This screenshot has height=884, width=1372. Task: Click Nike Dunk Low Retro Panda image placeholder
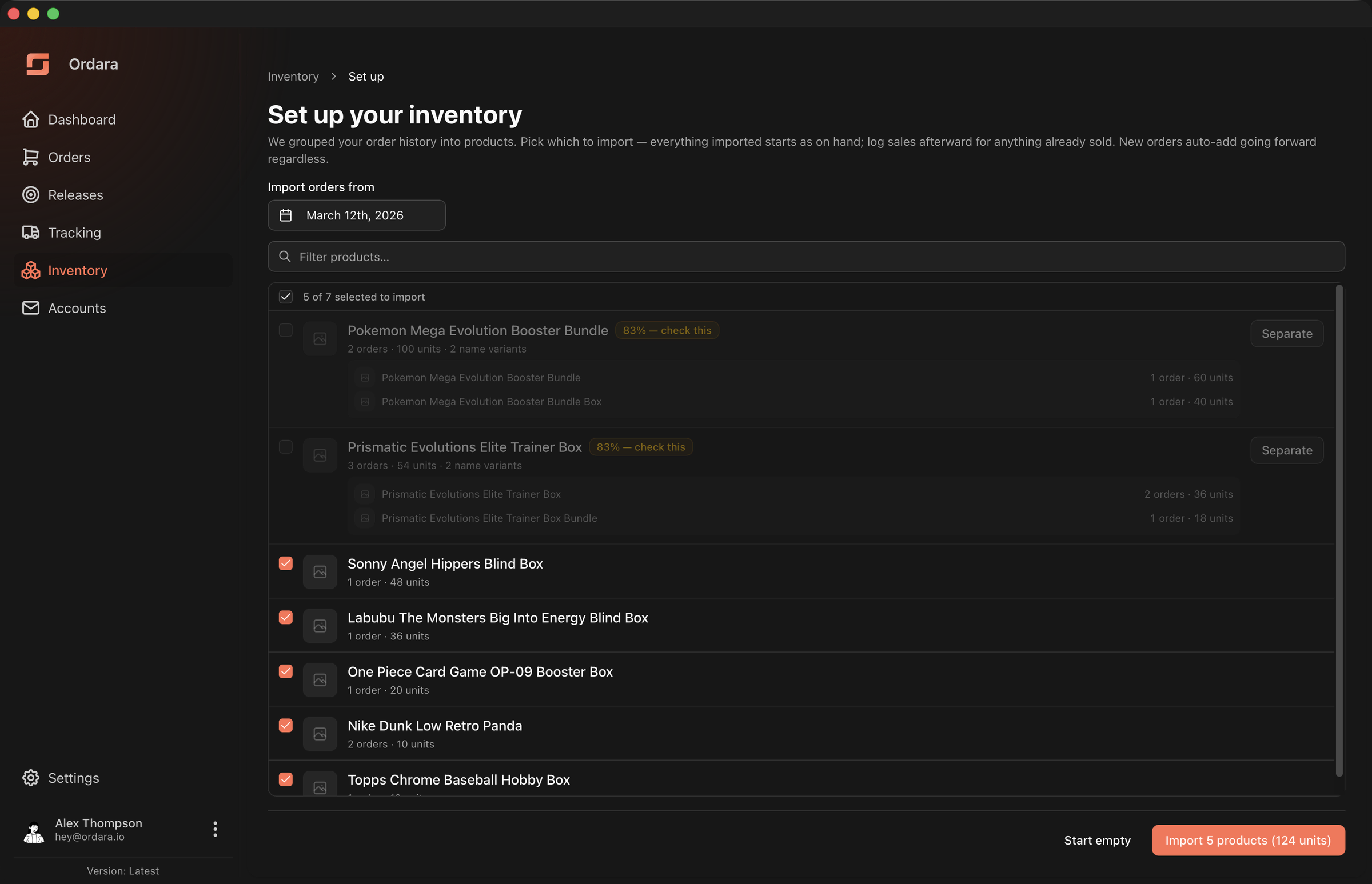tap(320, 734)
